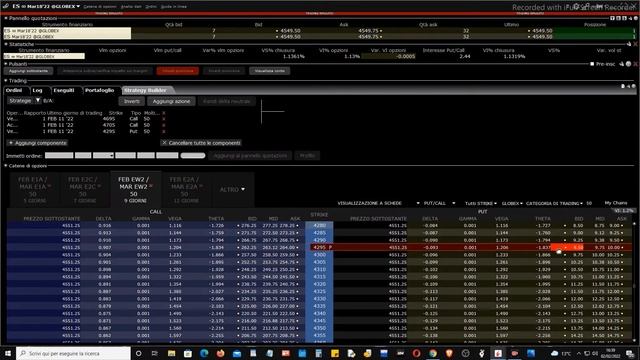
Task: Open the Strategie dropdown
Action: point(24,100)
